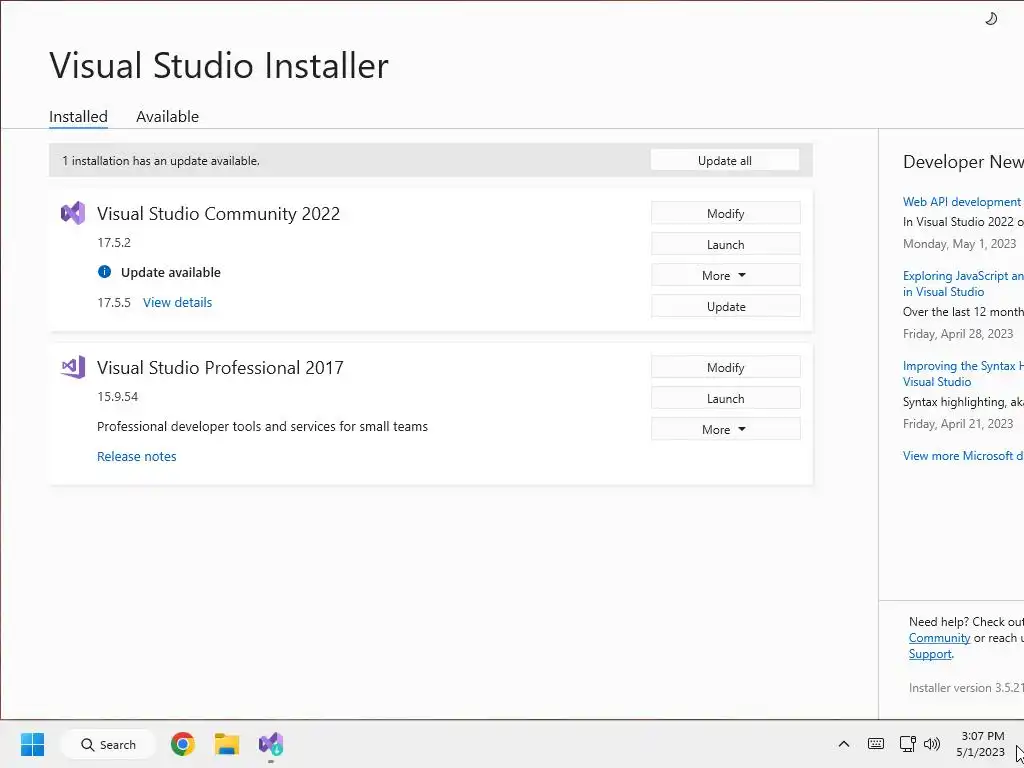Click the blue update info icon
The height and width of the screenshot is (768, 1024).
pyautogui.click(x=104, y=272)
